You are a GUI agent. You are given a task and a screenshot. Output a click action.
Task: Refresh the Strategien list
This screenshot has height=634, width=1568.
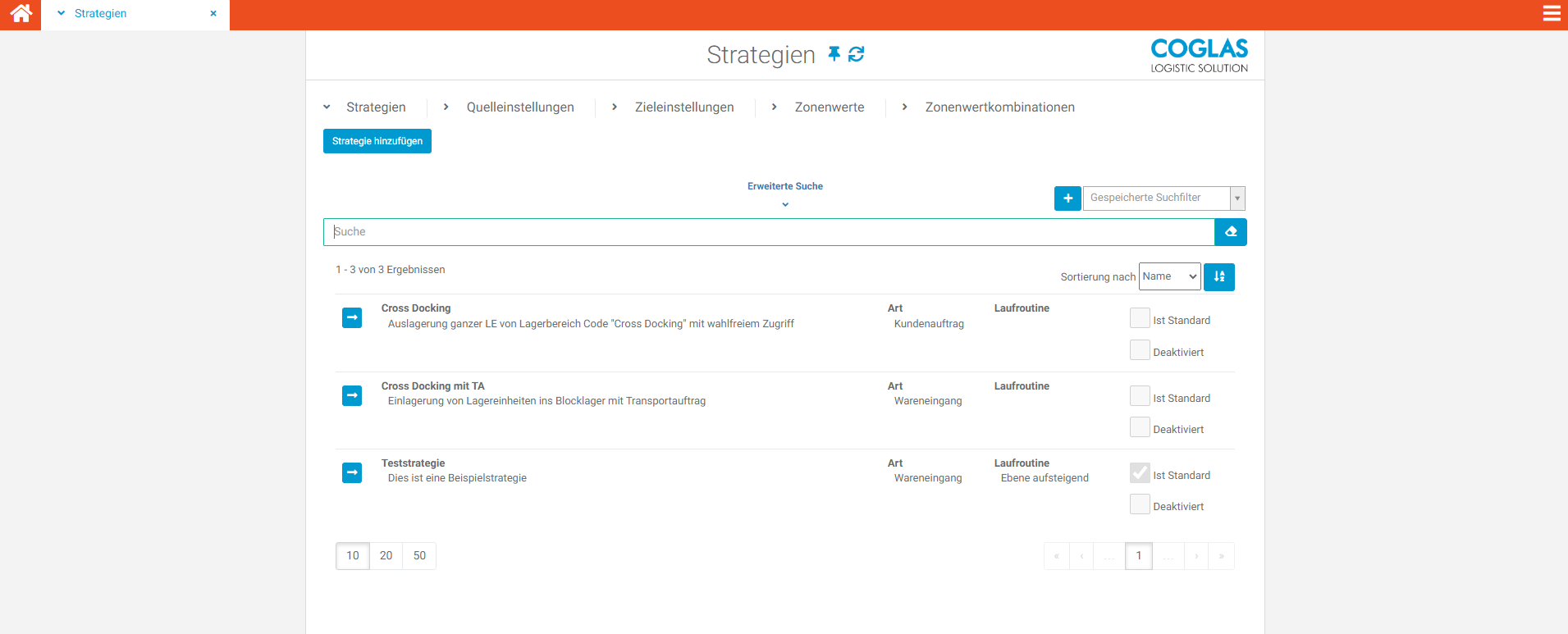(x=856, y=54)
